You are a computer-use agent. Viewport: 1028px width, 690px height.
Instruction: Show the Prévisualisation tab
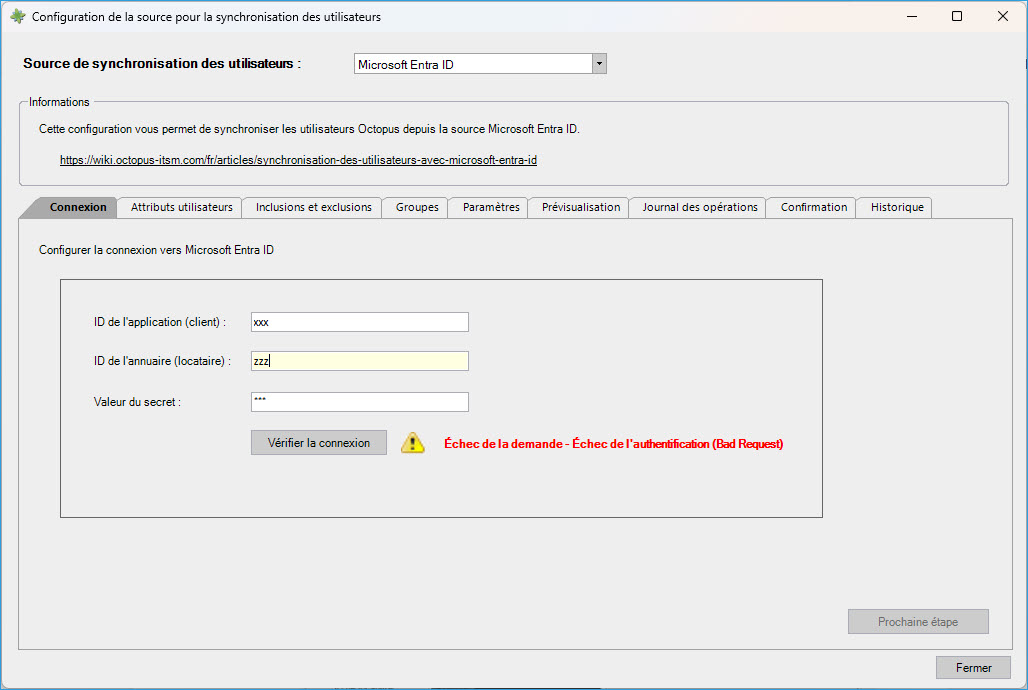point(580,207)
